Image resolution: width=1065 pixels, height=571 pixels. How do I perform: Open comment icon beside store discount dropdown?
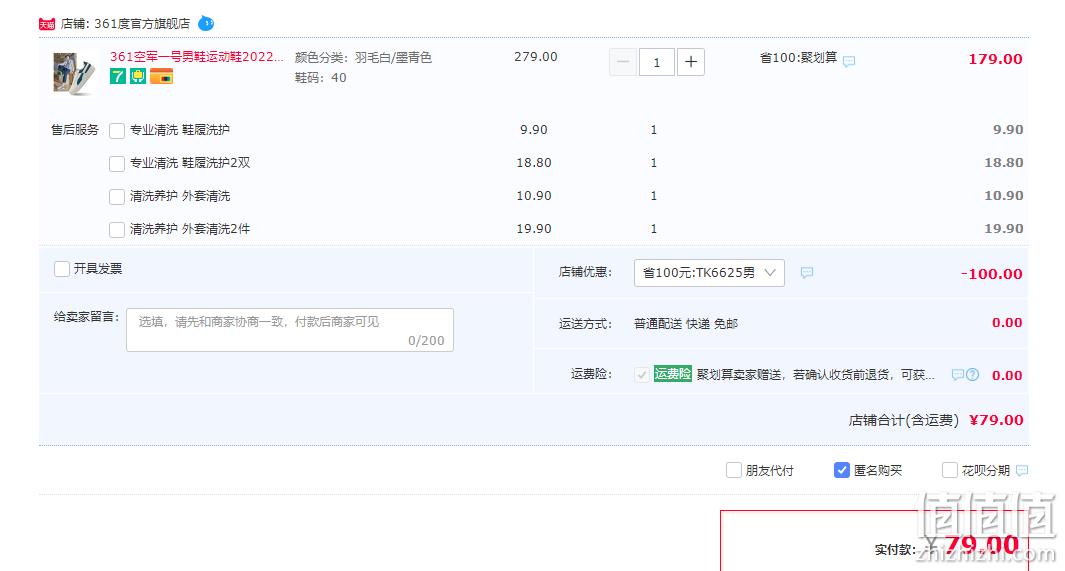tap(807, 272)
